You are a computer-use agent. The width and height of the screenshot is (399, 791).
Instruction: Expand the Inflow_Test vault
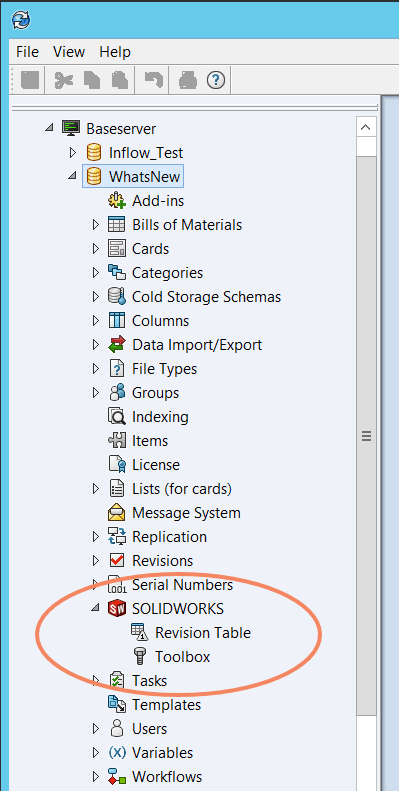(72, 152)
